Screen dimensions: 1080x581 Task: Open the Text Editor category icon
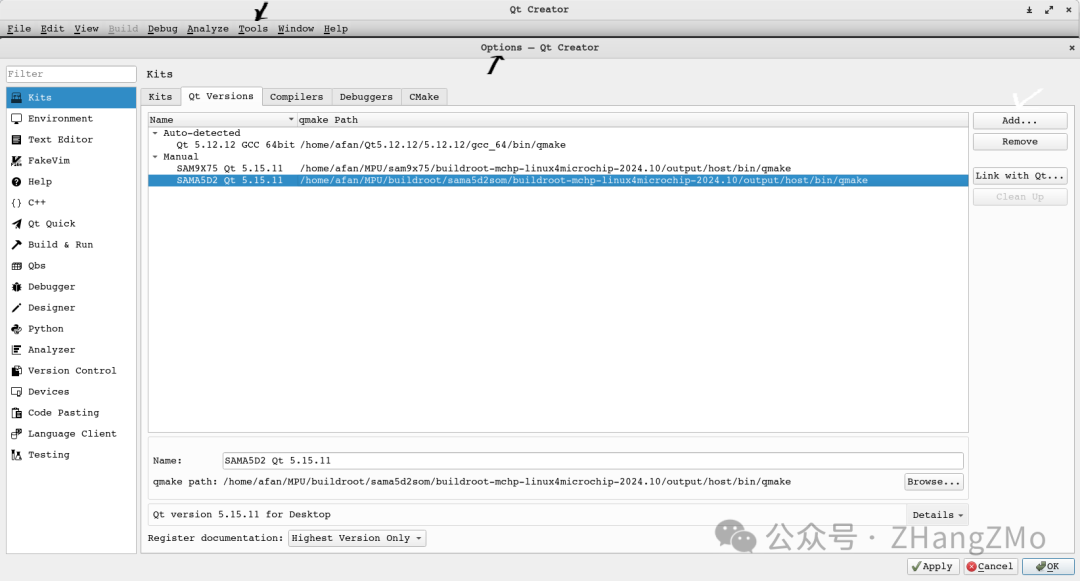click(17, 140)
